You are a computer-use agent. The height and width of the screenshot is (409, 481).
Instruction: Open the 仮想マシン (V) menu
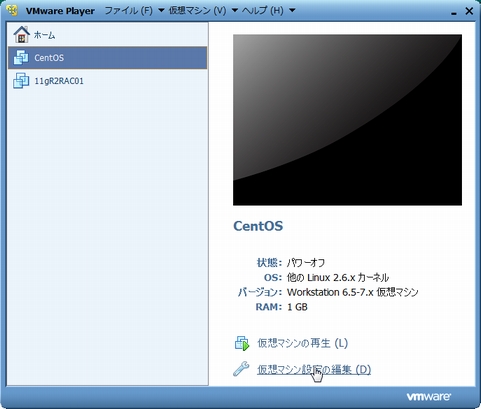click(197, 11)
